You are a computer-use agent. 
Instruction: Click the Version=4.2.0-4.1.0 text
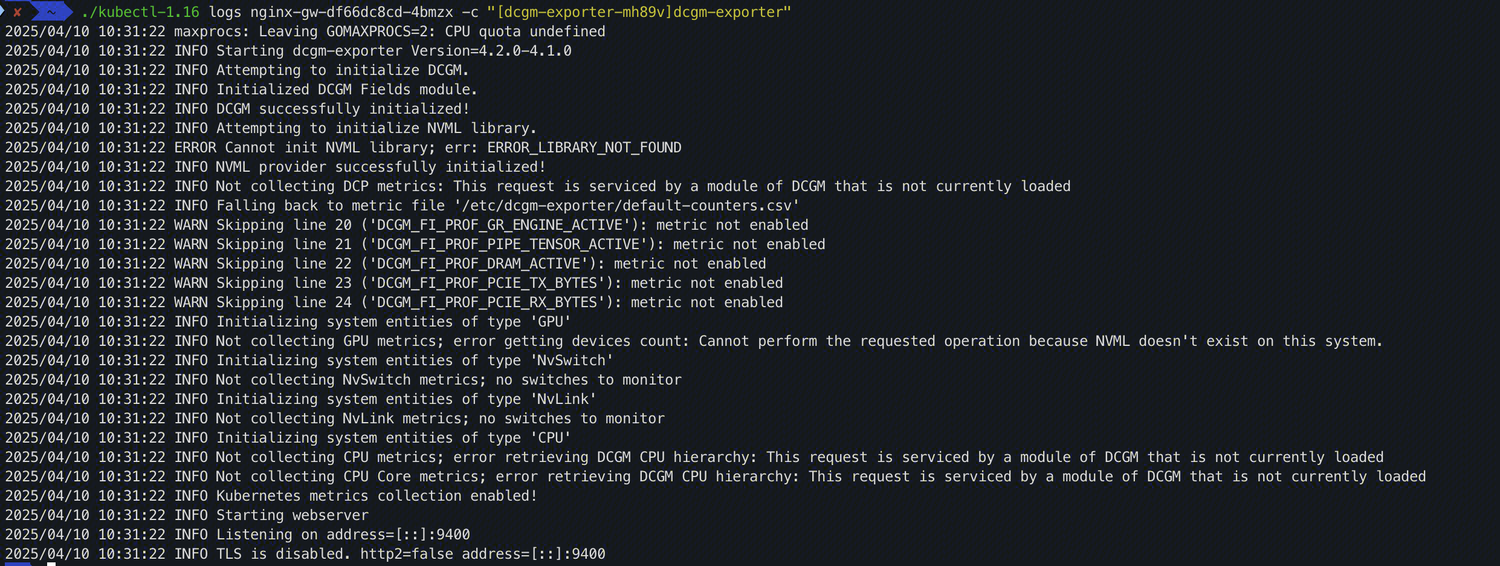(x=491, y=50)
